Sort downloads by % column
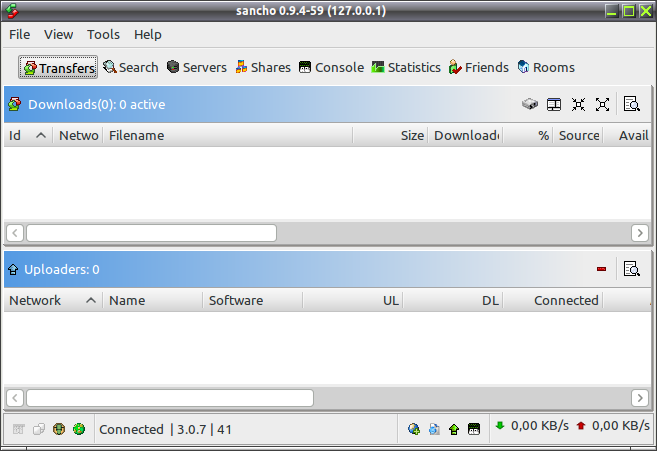Screen dimensions: 657x451 (528, 135)
